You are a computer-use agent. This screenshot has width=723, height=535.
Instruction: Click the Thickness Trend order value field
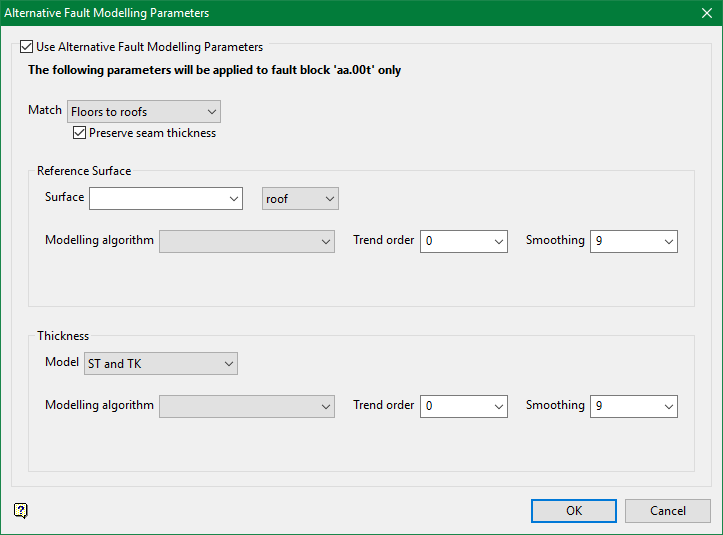coord(454,406)
